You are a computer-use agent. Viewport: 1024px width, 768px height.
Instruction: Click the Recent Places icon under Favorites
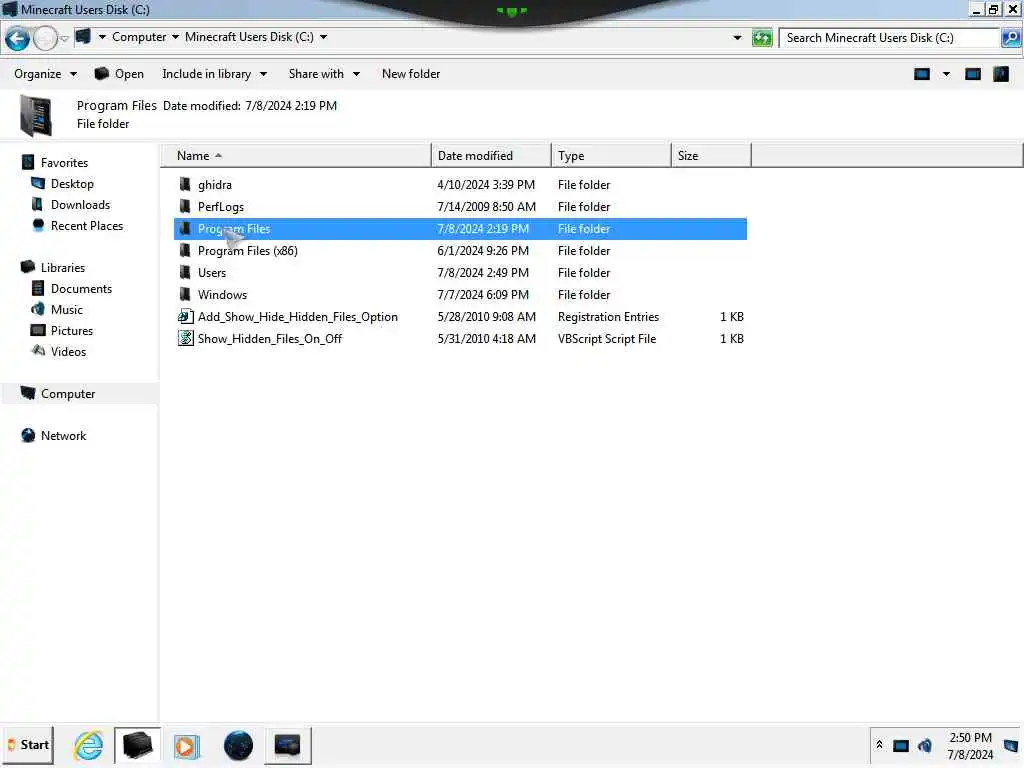click(39, 225)
